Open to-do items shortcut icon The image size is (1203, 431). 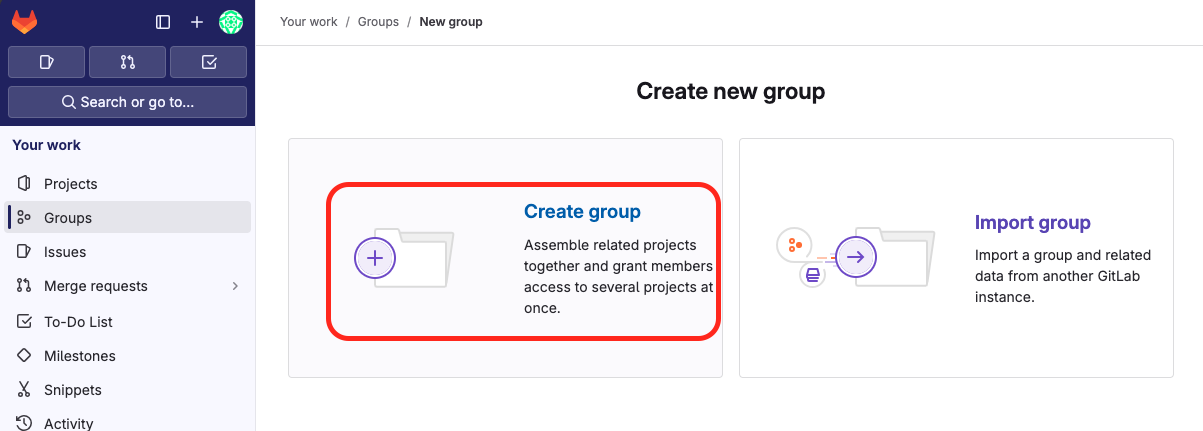coord(208,62)
